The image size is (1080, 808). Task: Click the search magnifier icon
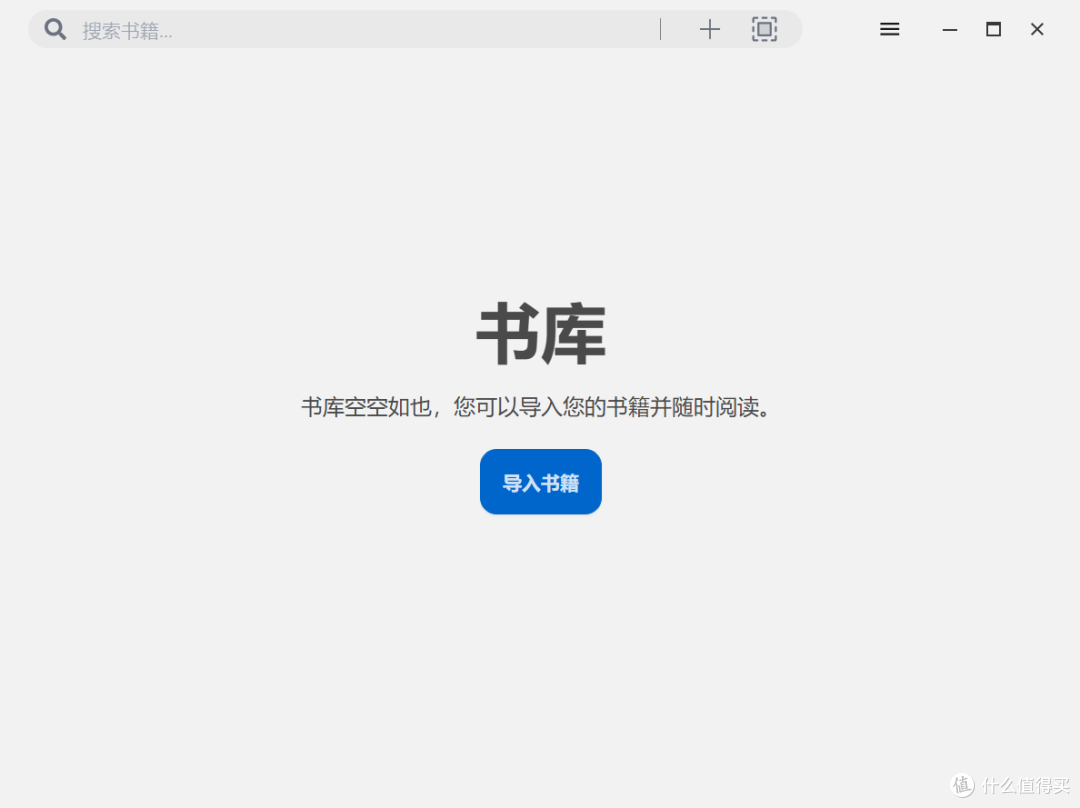[x=55, y=29]
